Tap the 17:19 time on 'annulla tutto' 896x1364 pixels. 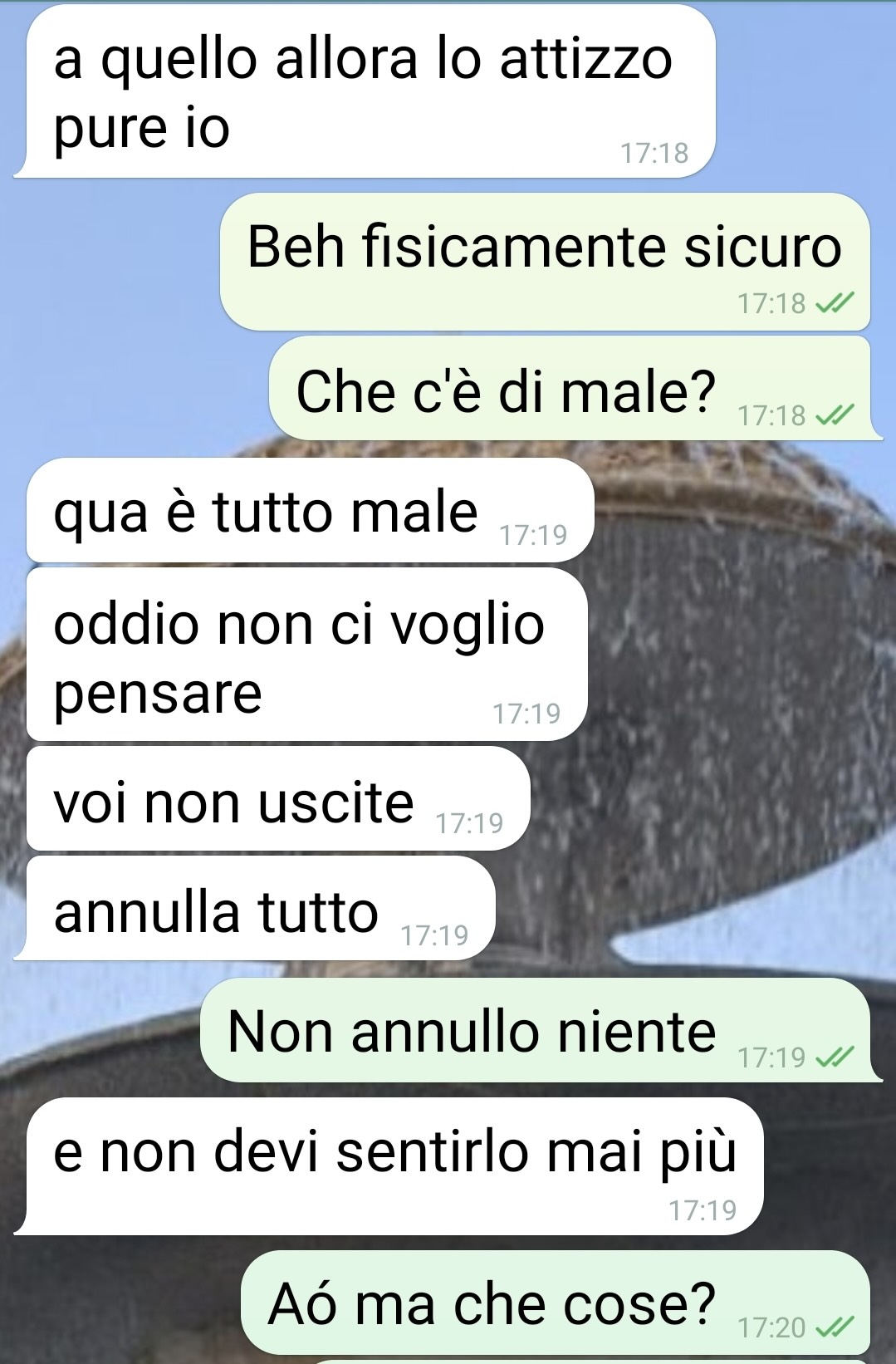pos(434,935)
